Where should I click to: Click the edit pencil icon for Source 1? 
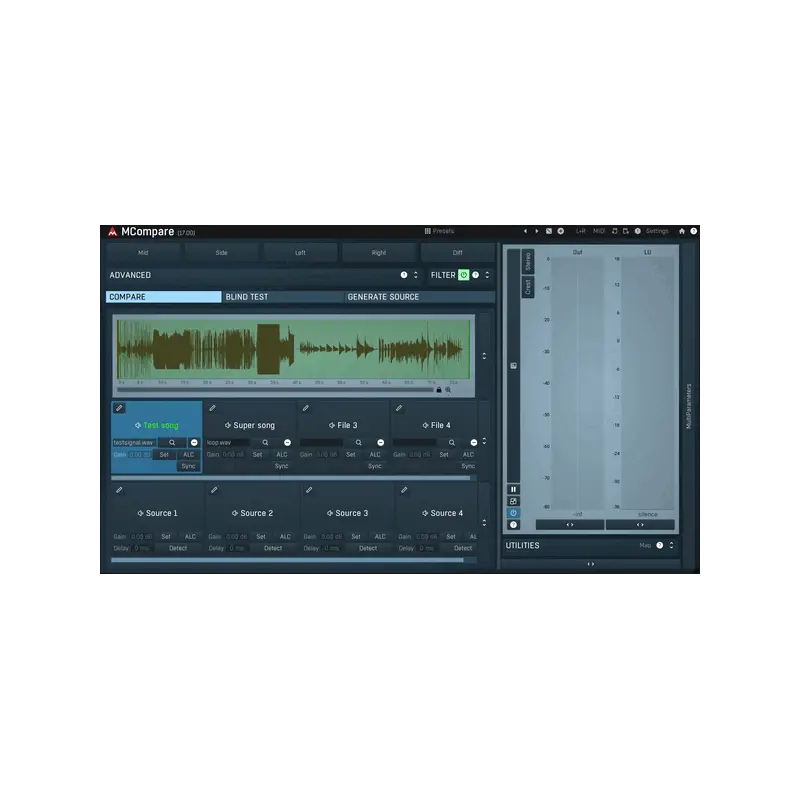(119, 490)
